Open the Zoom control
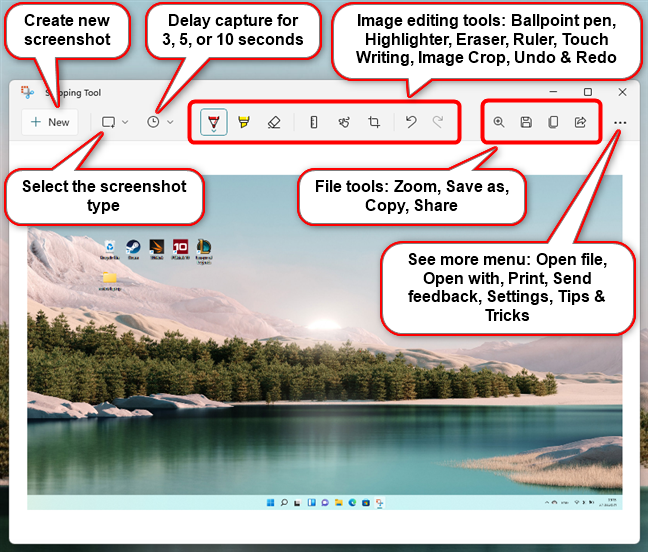This screenshot has width=648, height=552. point(499,122)
